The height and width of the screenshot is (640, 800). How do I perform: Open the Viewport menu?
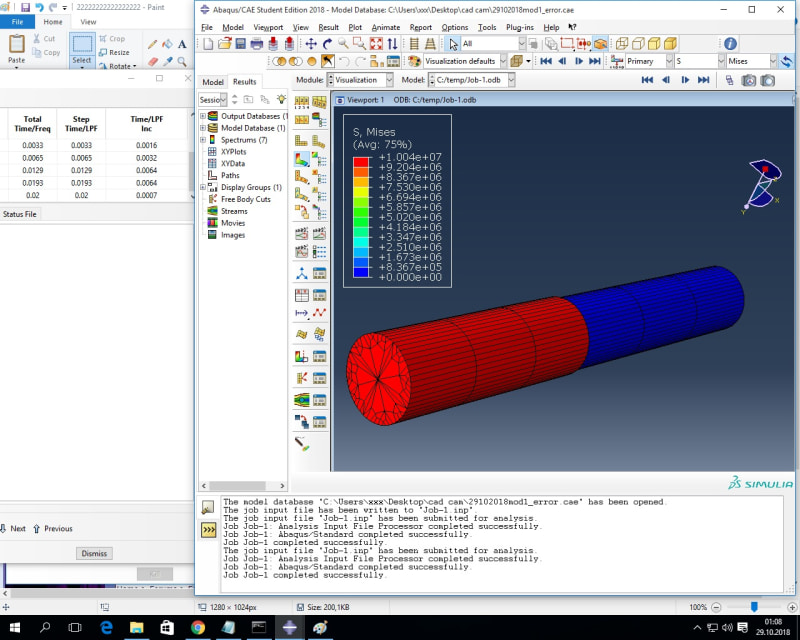[268, 27]
